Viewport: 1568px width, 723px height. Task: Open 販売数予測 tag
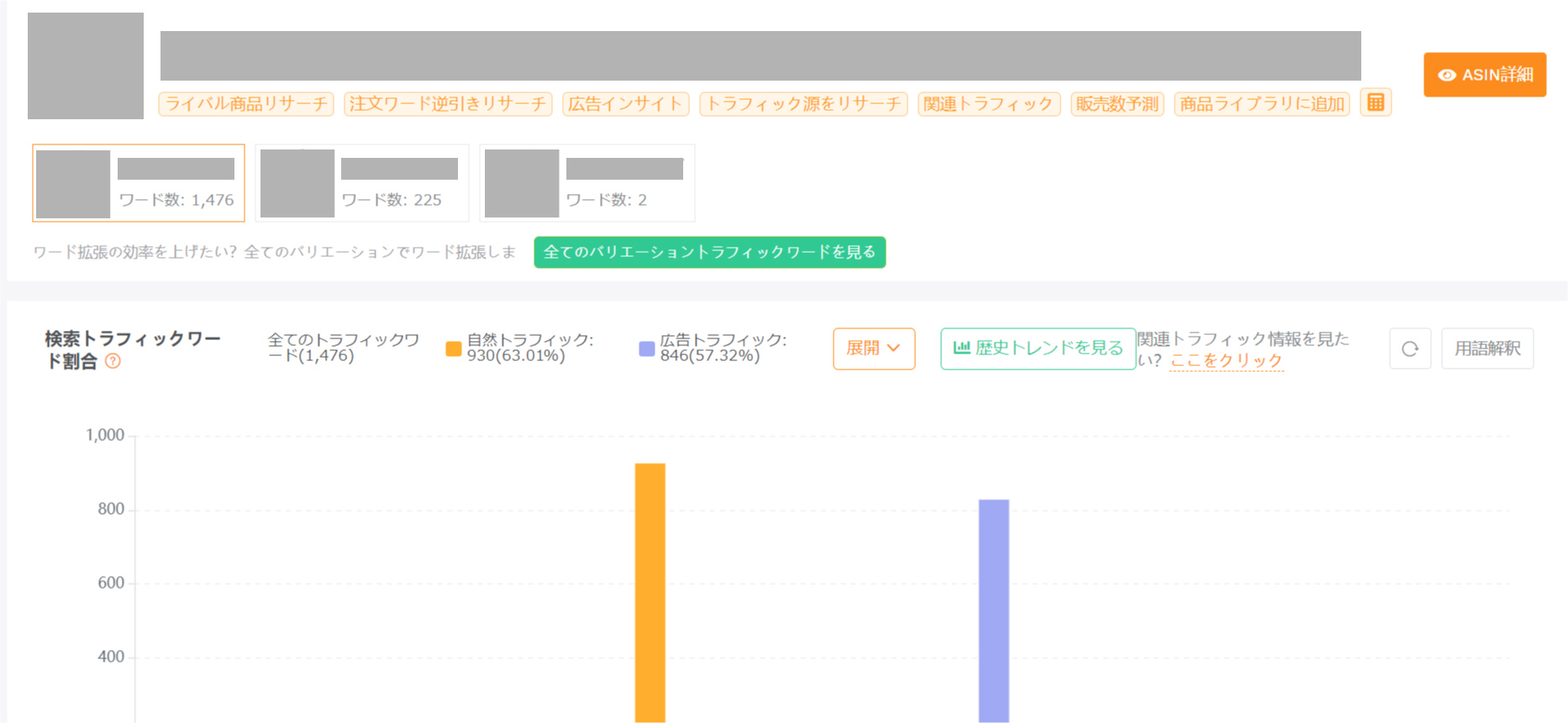[x=1117, y=104]
